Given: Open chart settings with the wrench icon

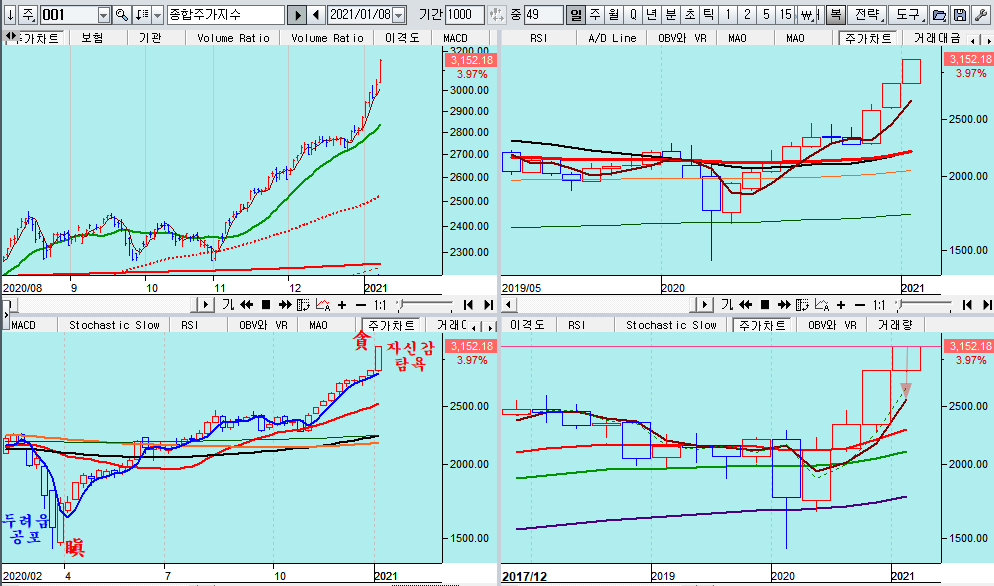Looking at the screenshot, I should point(979,15).
